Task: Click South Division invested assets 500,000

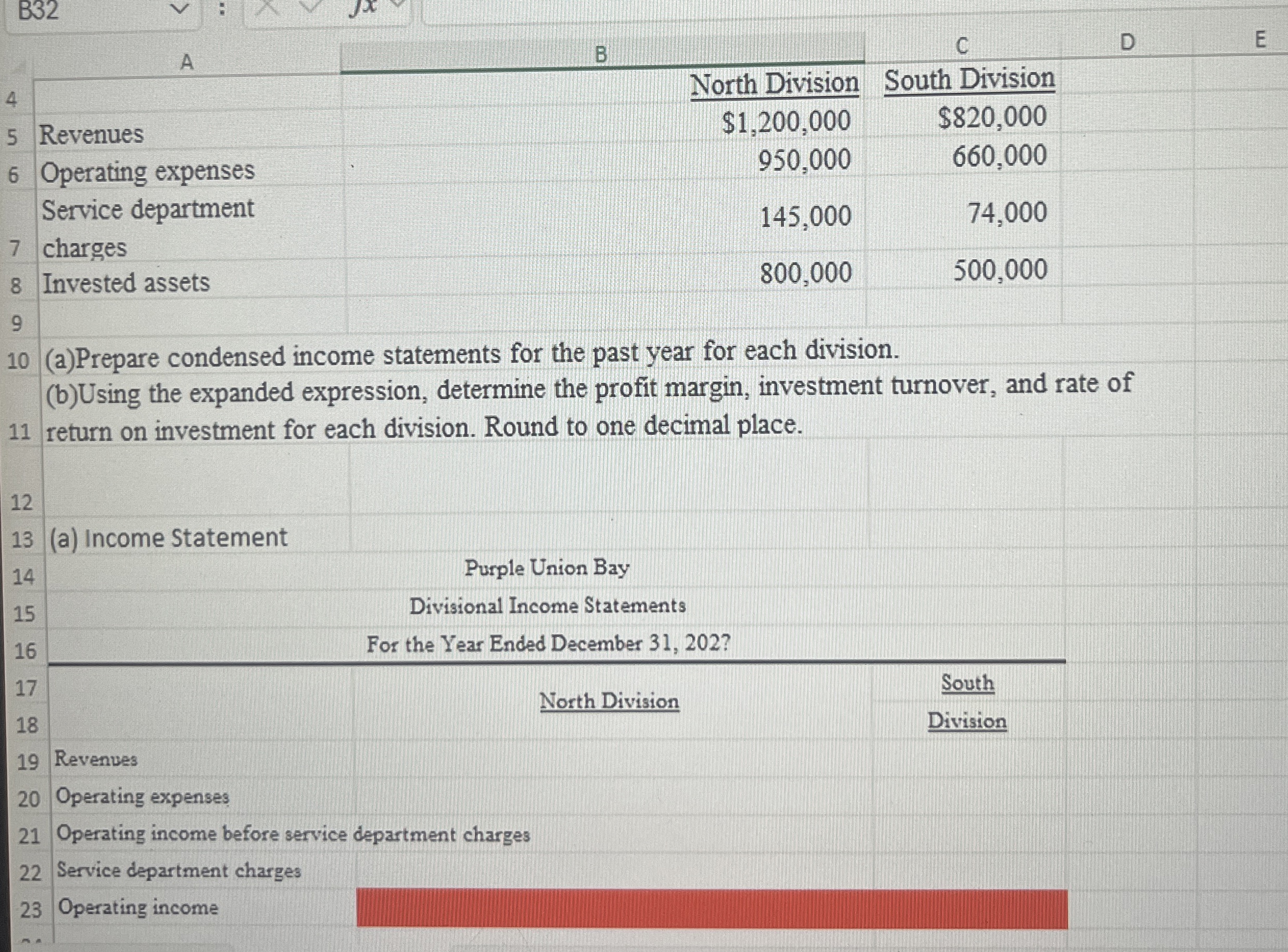Action: [1000, 270]
